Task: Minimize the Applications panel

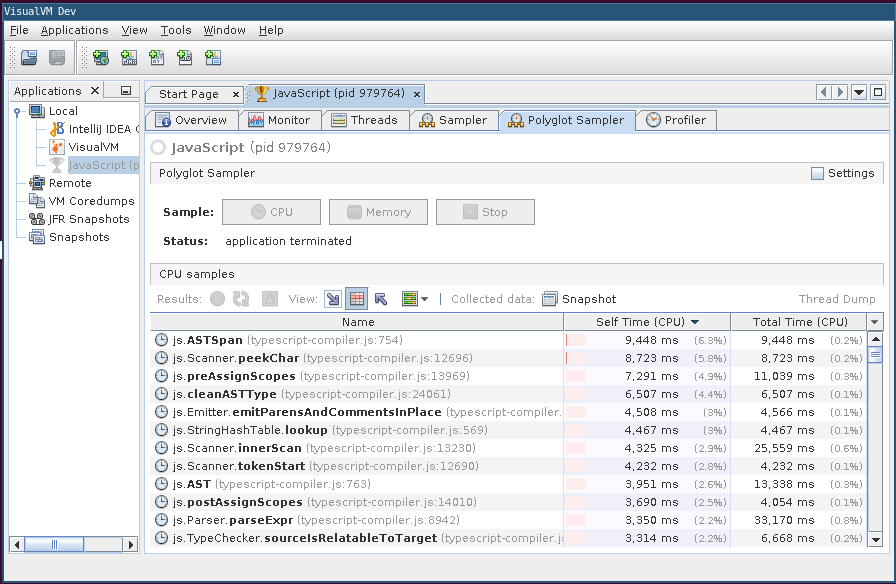Action: [126, 91]
